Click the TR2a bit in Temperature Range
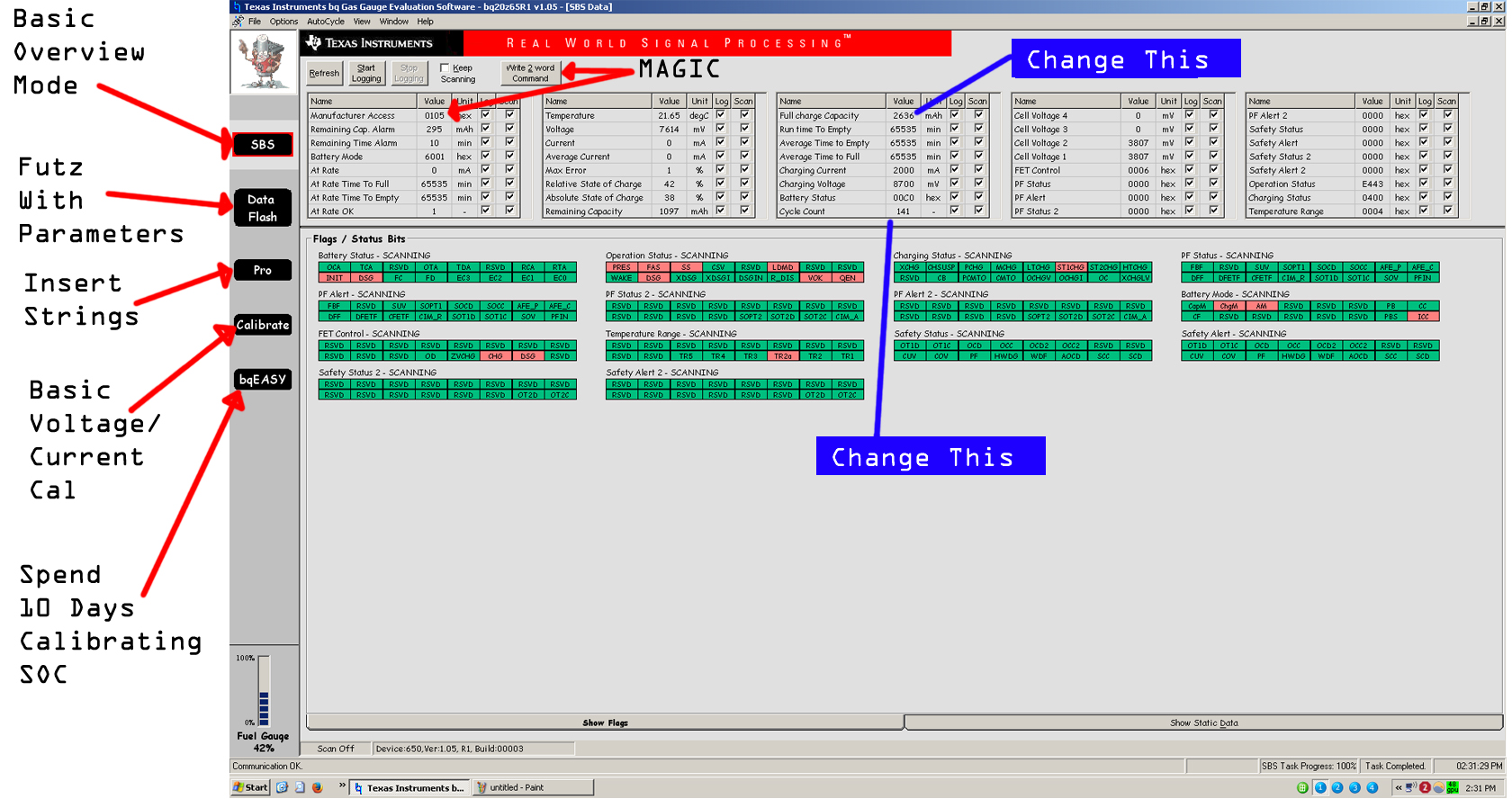The image size is (1512, 799). point(782,356)
